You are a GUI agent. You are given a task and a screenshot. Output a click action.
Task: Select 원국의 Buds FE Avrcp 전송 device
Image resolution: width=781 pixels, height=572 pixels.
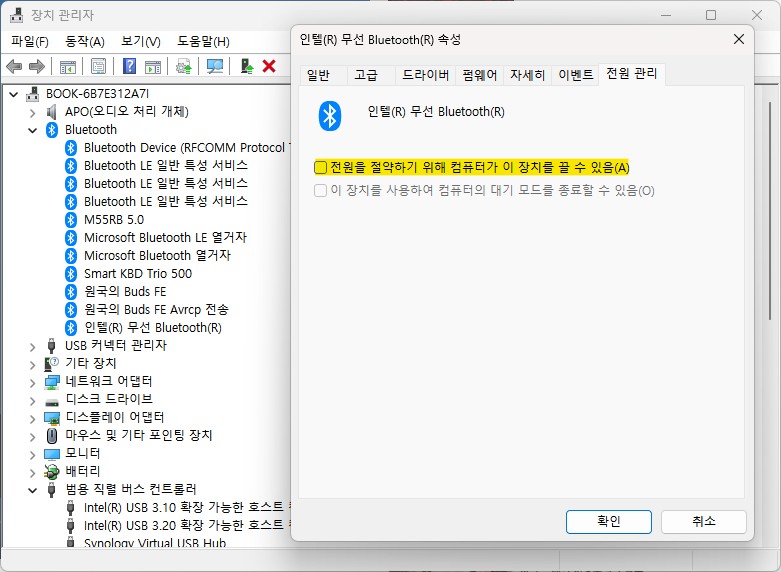coord(156,310)
